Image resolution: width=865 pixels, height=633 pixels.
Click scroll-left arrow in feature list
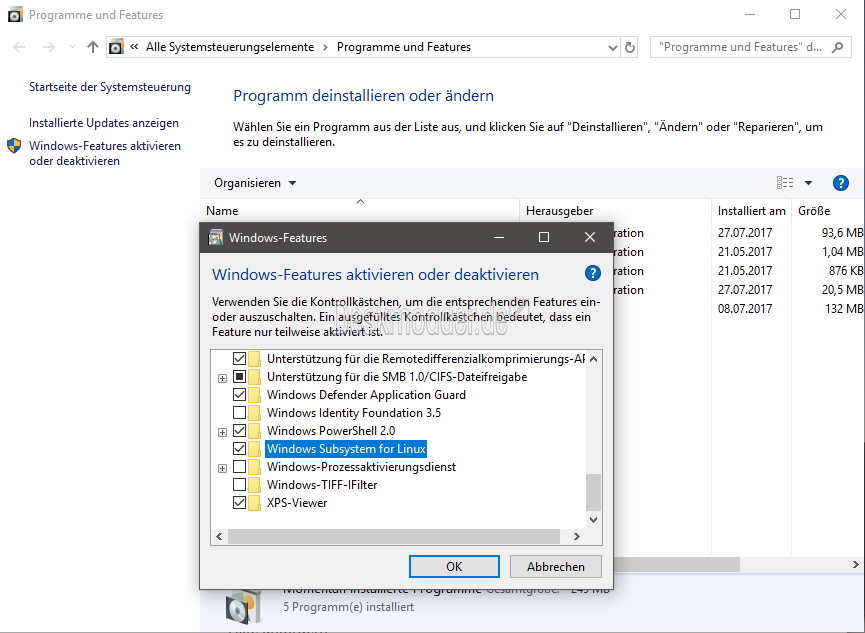point(219,536)
